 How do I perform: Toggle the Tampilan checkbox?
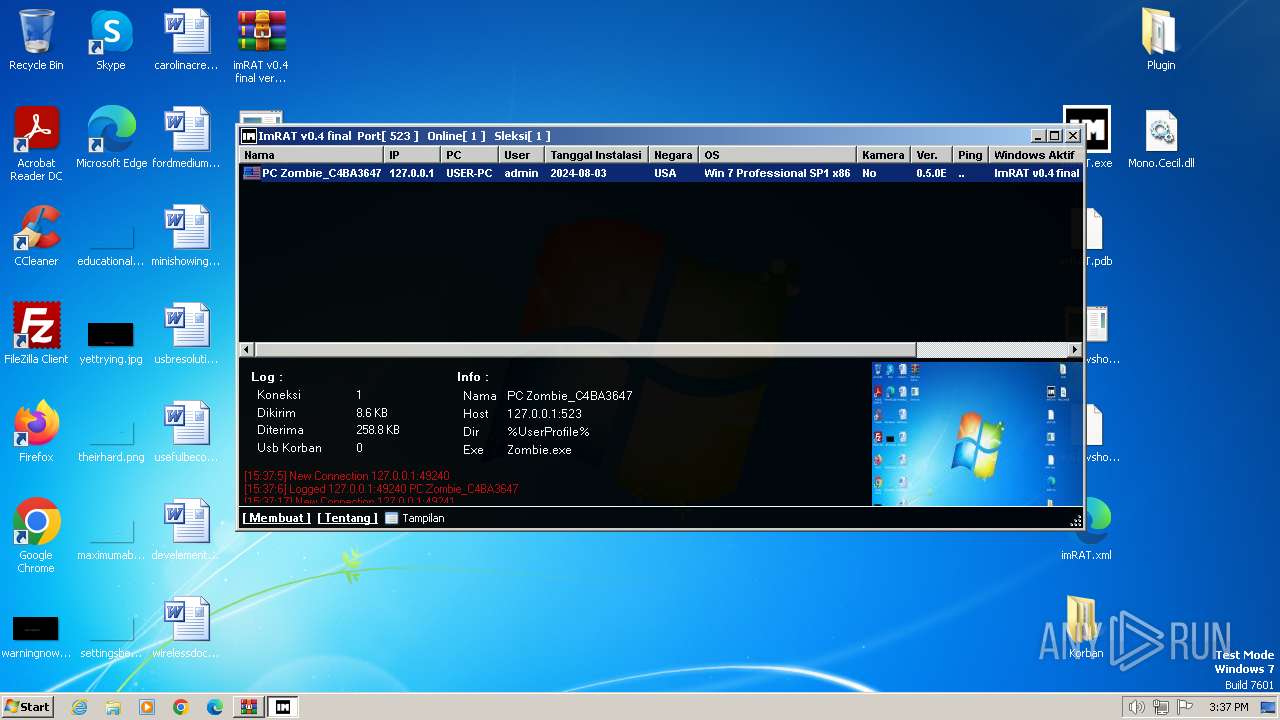pos(391,518)
